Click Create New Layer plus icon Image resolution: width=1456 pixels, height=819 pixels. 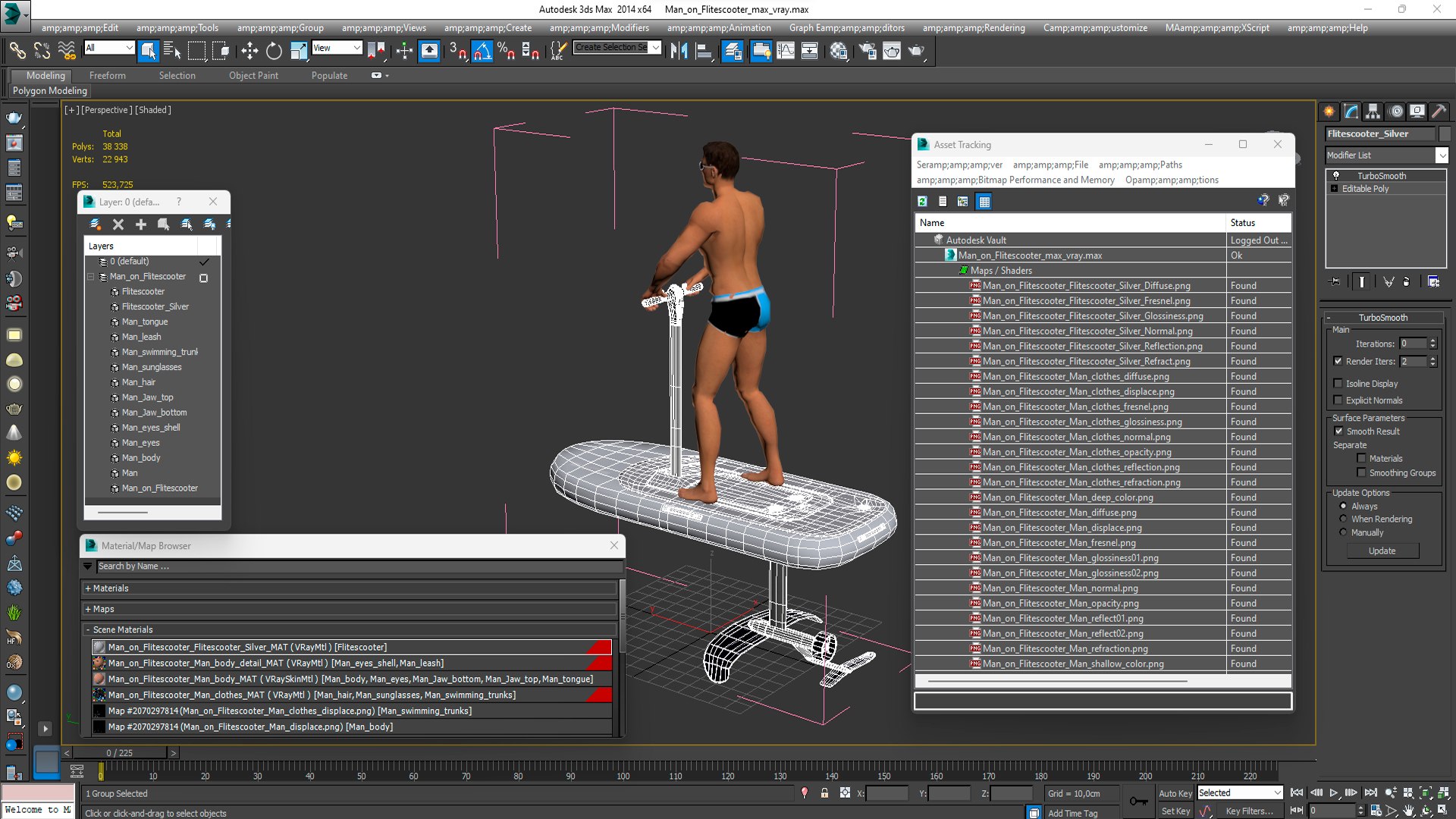coord(141,224)
